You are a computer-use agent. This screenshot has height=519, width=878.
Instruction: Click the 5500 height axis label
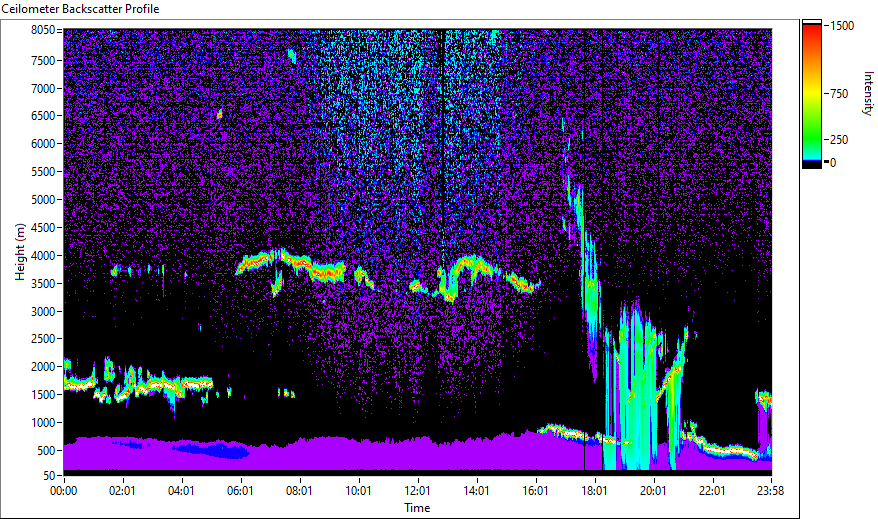(43, 172)
